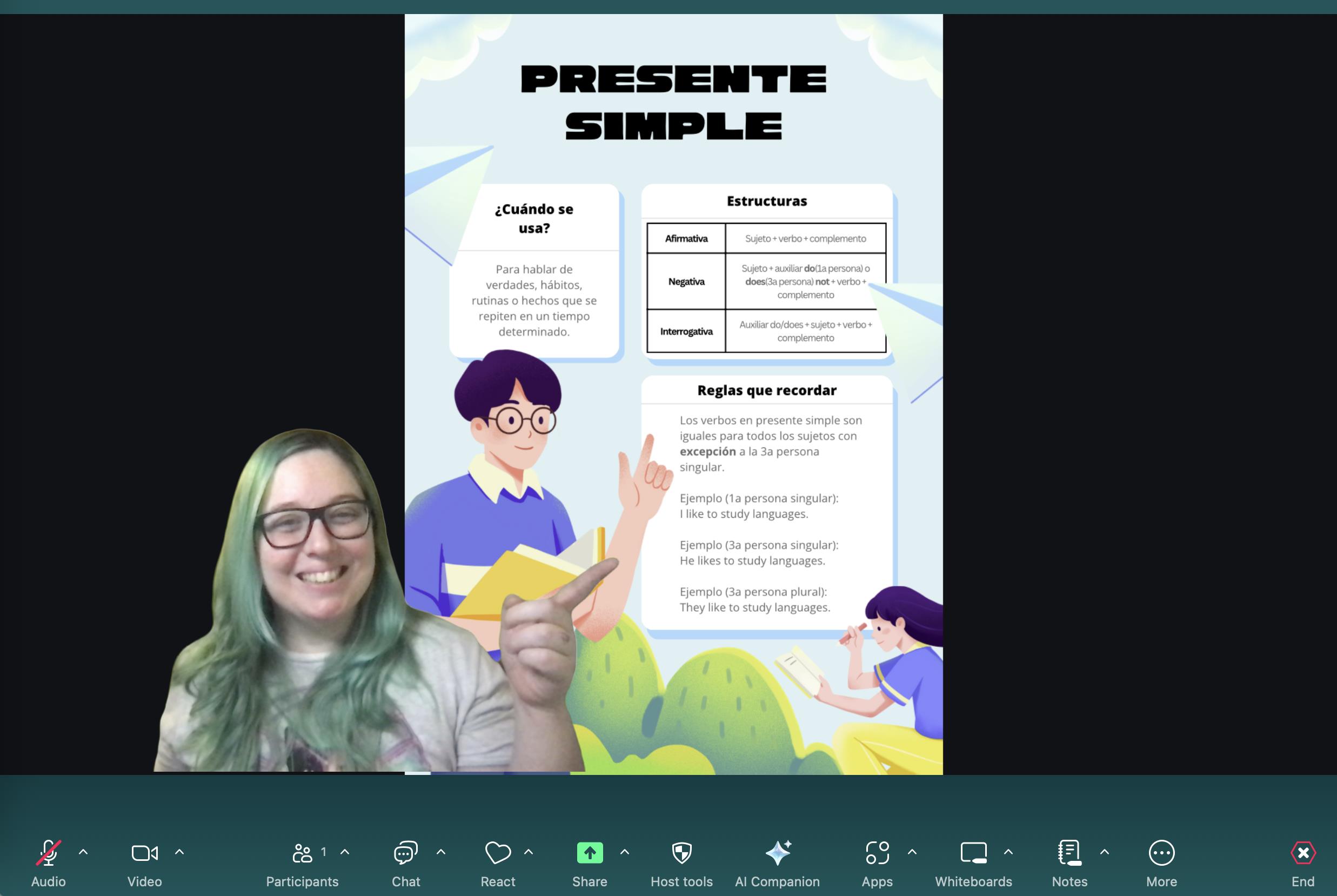Image resolution: width=1337 pixels, height=896 pixels.
Task: Click the red End meeting button
Action: tap(1303, 853)
